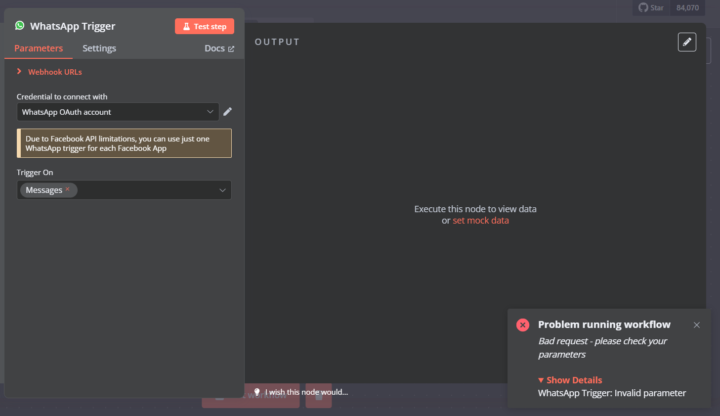The height and width of the screenshot is (416, 720).
Task: Click the OUTPUT panel heading
Action: 277,42
